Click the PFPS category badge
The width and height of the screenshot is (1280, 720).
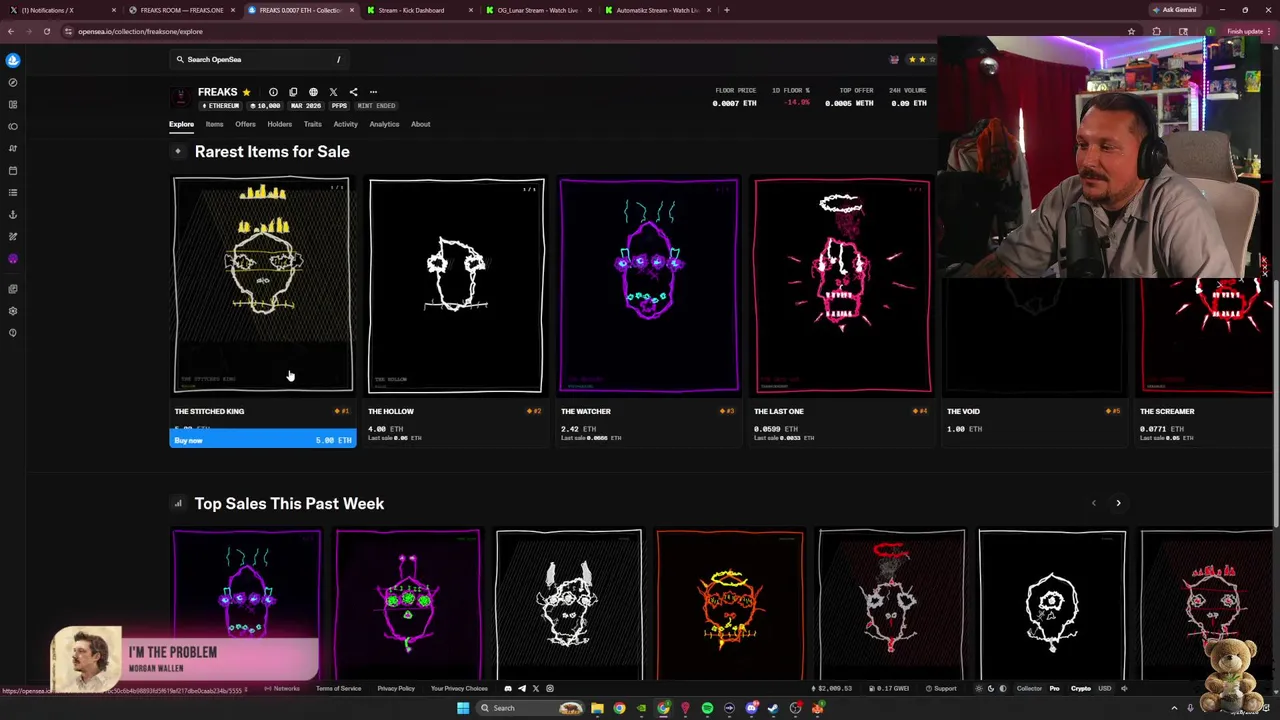click(x=339, y=105)
